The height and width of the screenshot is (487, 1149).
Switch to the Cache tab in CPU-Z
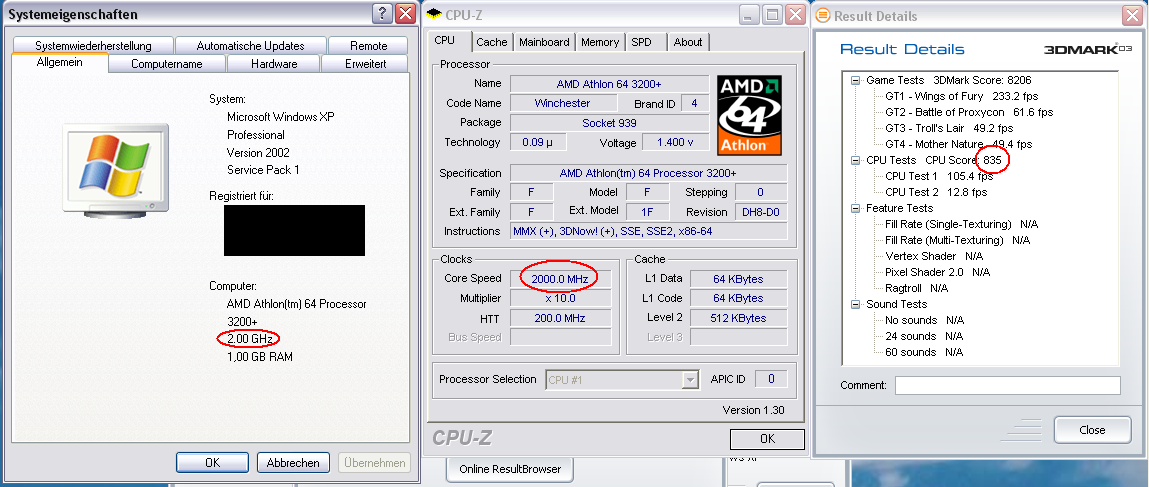pyautogui.click(x=492, y=42)
